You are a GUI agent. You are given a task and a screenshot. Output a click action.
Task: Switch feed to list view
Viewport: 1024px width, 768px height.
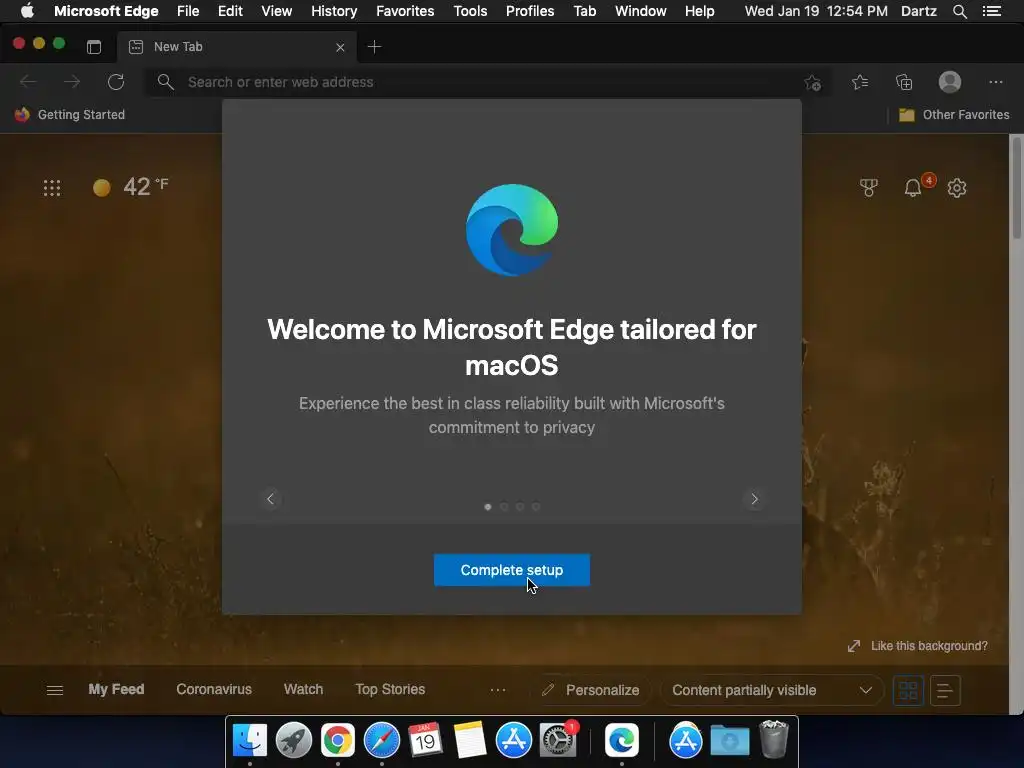click(x=944, y=690)
